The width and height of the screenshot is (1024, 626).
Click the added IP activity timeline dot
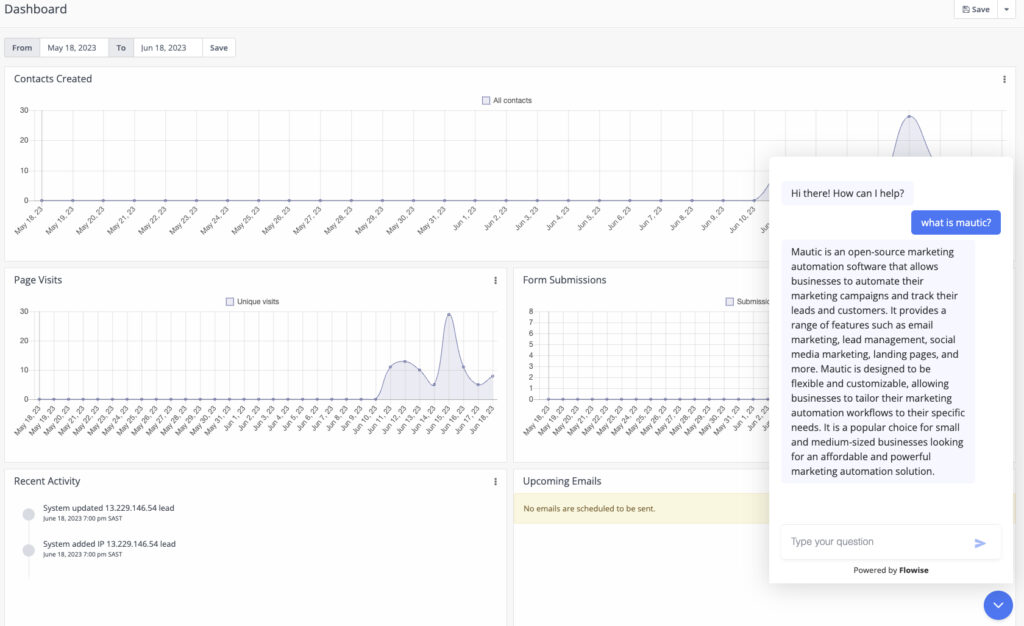pyautogui.click(x=29, y=550)
